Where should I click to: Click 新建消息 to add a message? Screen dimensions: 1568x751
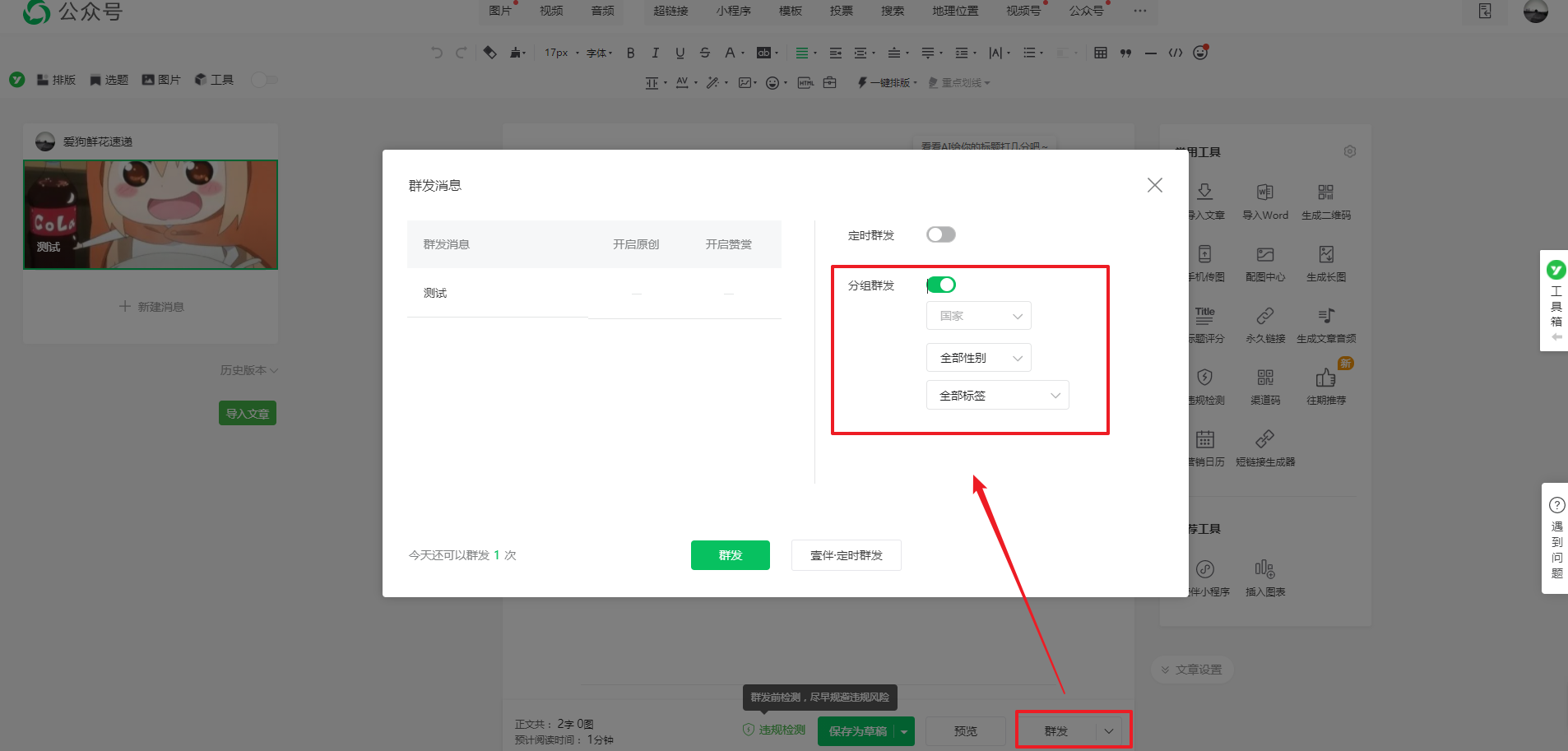click(151, 306)
